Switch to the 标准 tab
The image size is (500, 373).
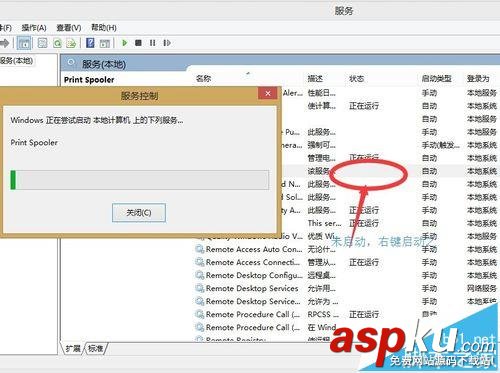click(96, 349)
